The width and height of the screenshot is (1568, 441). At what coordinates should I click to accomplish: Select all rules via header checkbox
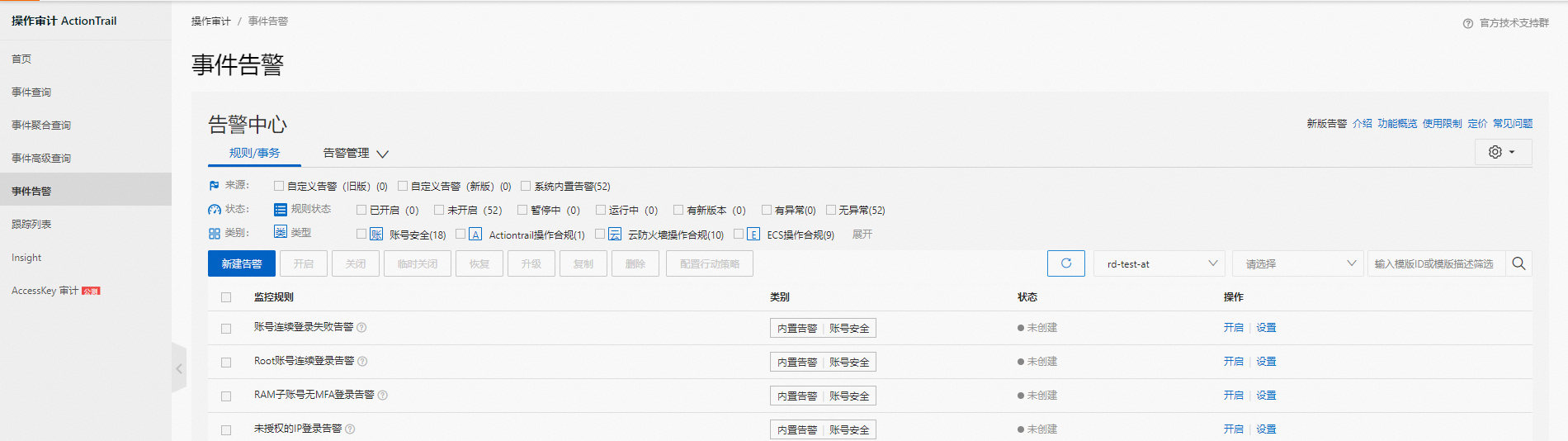pyautogui.click(x=226, y=297)
